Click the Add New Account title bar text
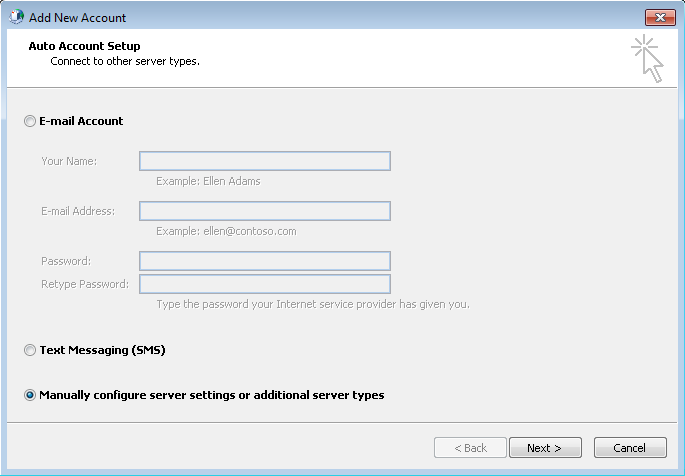The height and width of the screenshot is (476, 685). click(77, 17)
